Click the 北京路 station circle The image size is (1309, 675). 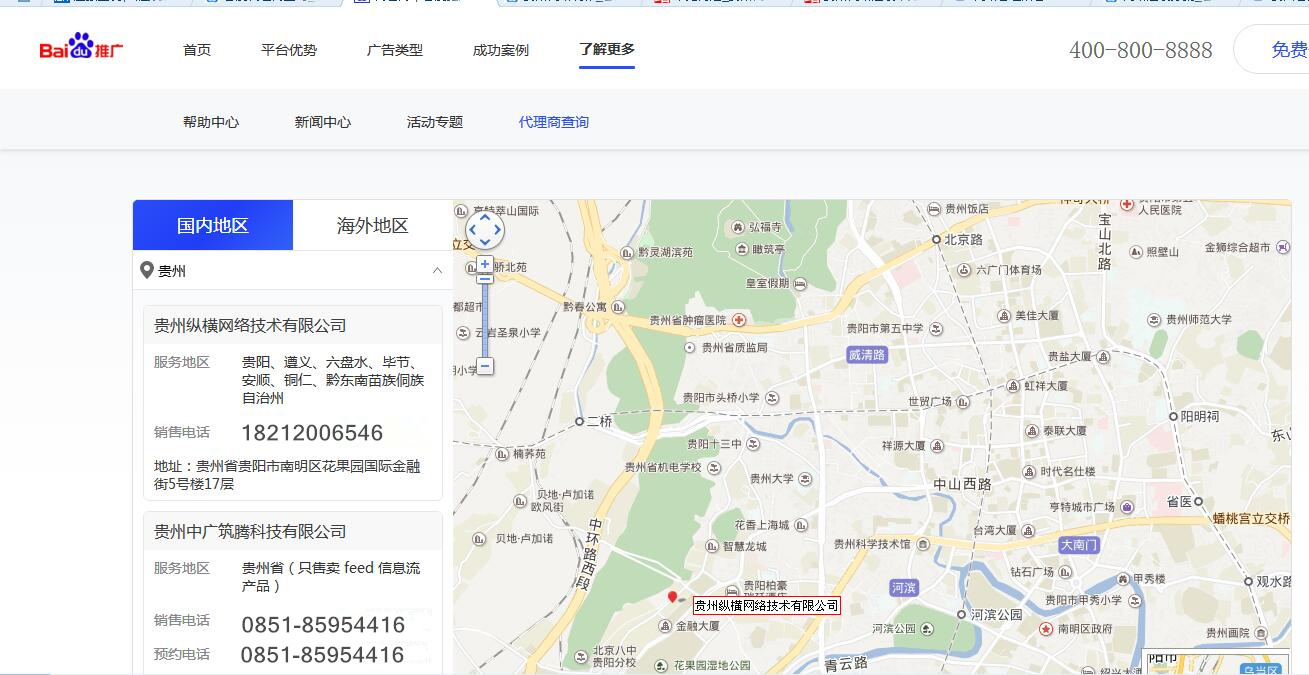click(936, 240)
